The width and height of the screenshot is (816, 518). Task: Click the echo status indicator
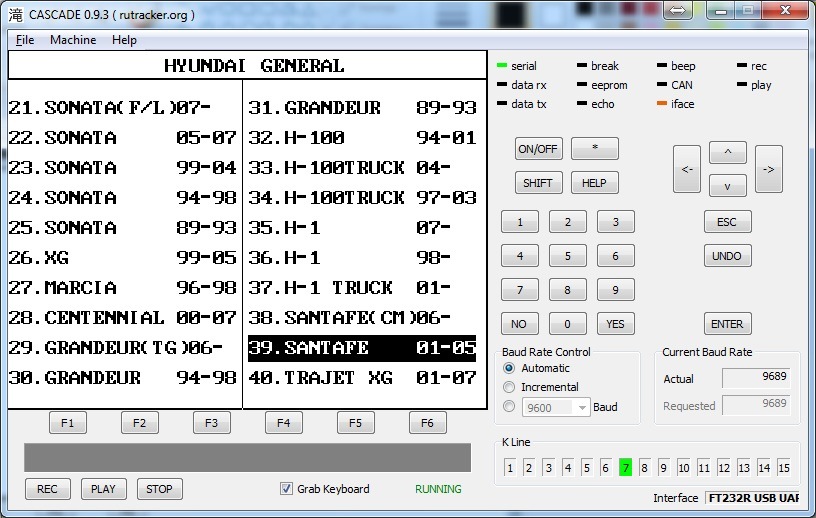pyautogui.click(x=582, y=104)
